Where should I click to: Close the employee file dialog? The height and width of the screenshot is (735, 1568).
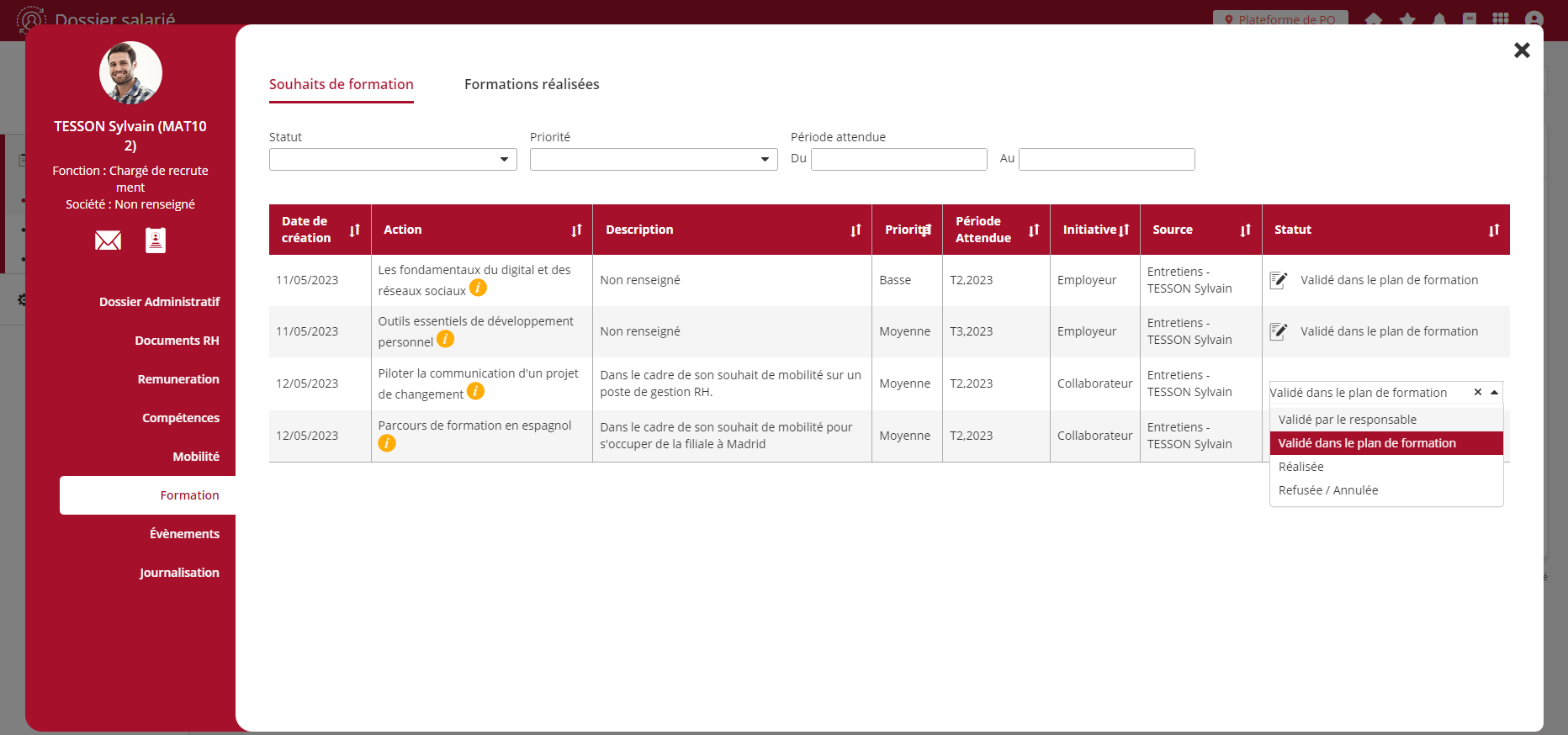(x=1522, y=50)
